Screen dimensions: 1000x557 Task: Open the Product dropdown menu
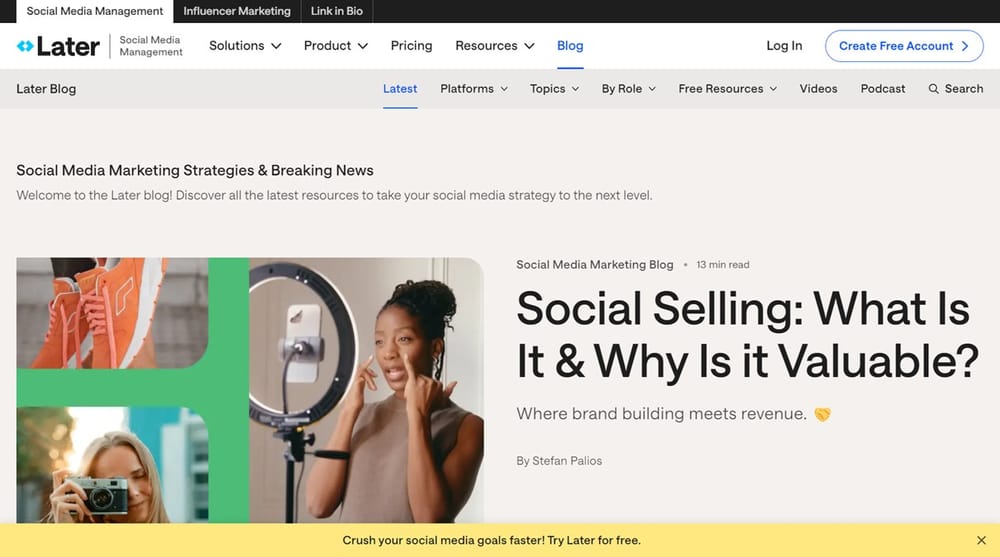336,46
